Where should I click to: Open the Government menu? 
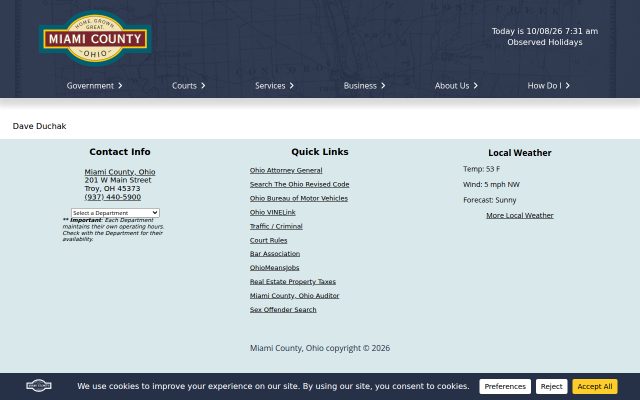tap(90, 86)
